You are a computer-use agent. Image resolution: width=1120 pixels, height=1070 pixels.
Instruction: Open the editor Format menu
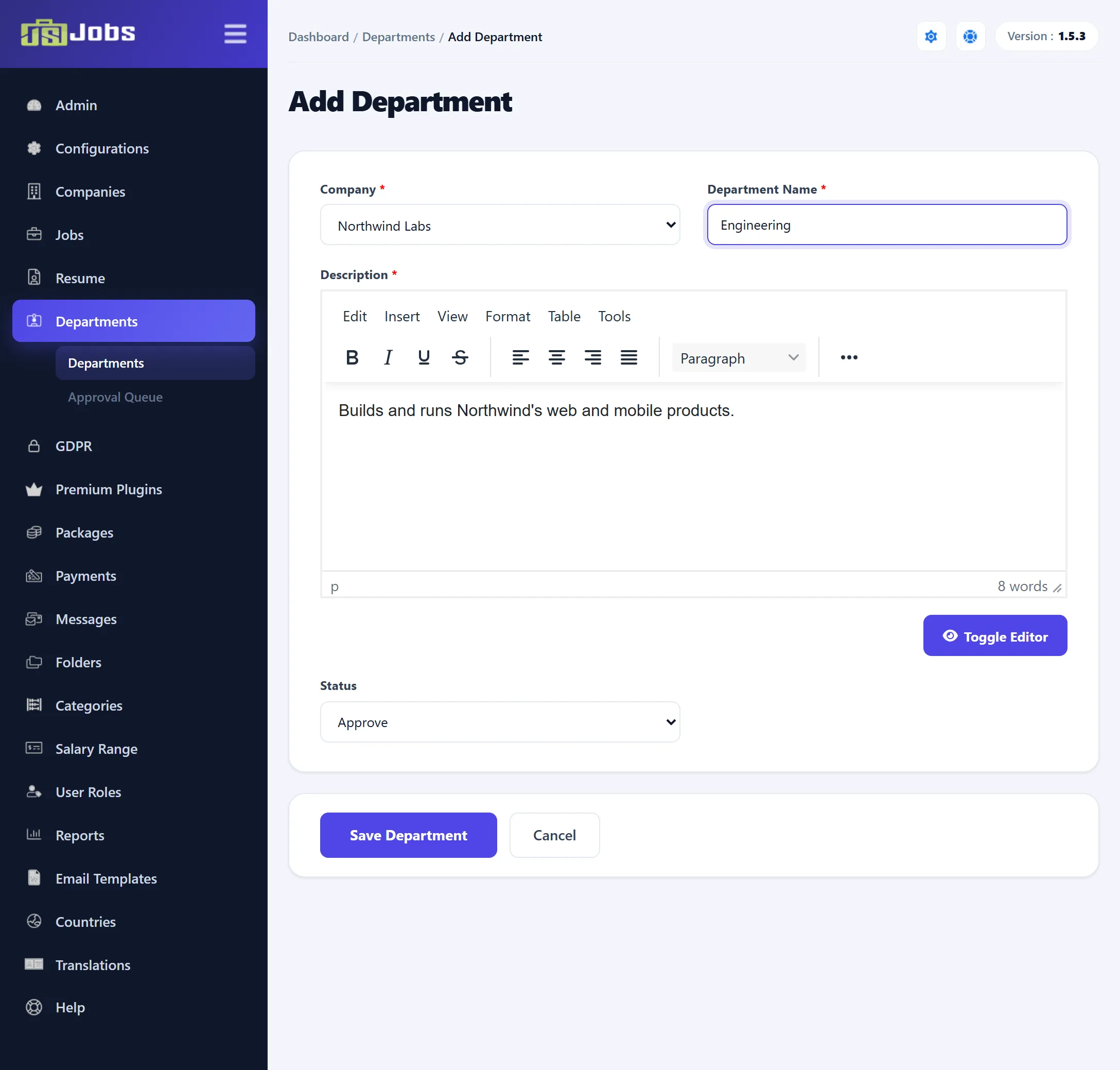[507, 317]
